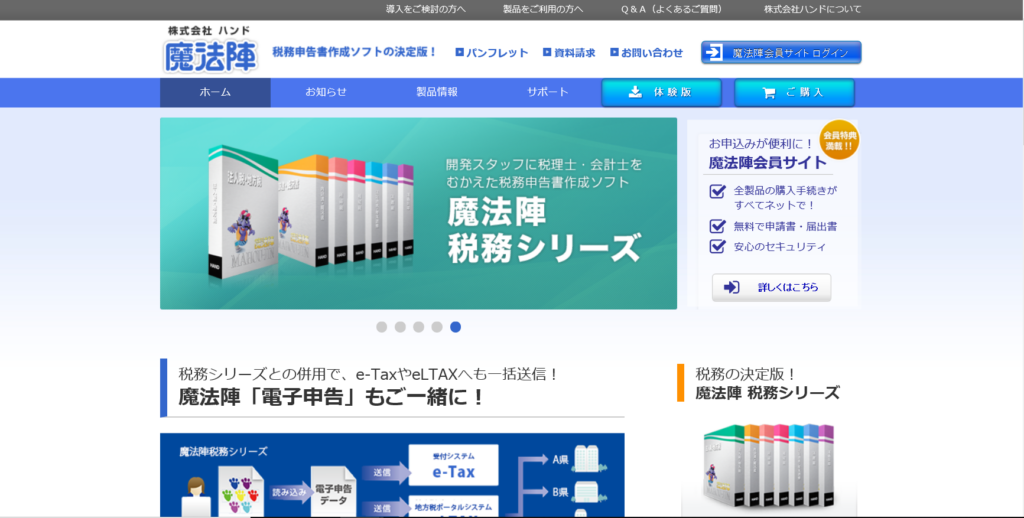Image resolution: width=1024 pixels, height=518 pixels.
Task: Click the checkmark icon beside 無料で申請書・届出書
Action: [x=718, y=226]
